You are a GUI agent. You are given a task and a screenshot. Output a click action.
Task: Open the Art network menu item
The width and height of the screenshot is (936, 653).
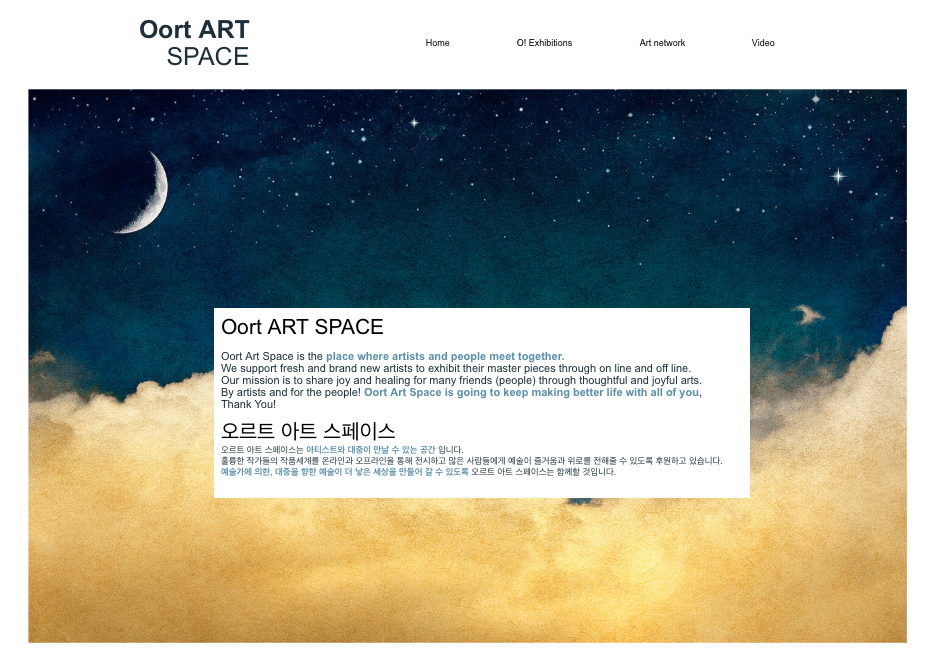[x=662, y=43]
